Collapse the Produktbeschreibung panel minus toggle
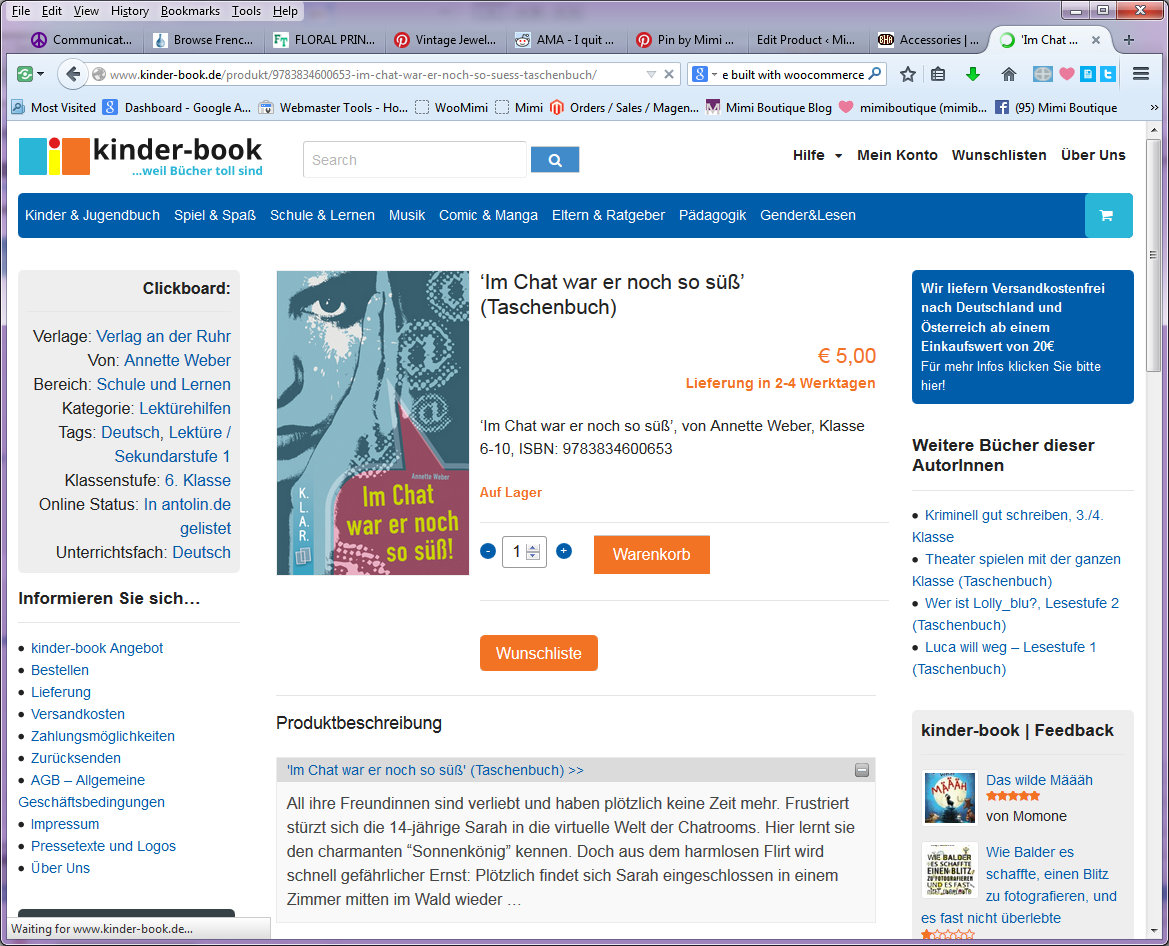The image size is (1169, 946). click(x=862, y=770)
